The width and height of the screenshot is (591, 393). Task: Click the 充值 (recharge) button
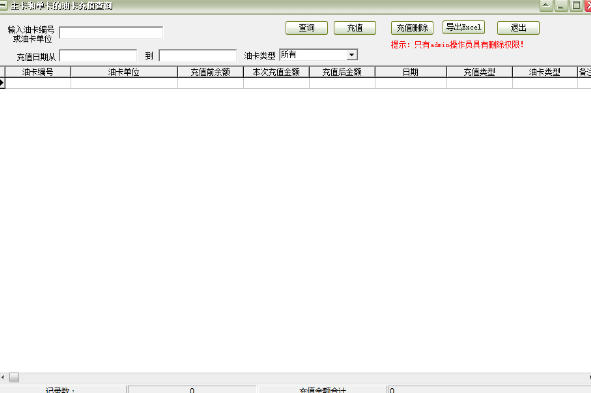click(355, 28)
